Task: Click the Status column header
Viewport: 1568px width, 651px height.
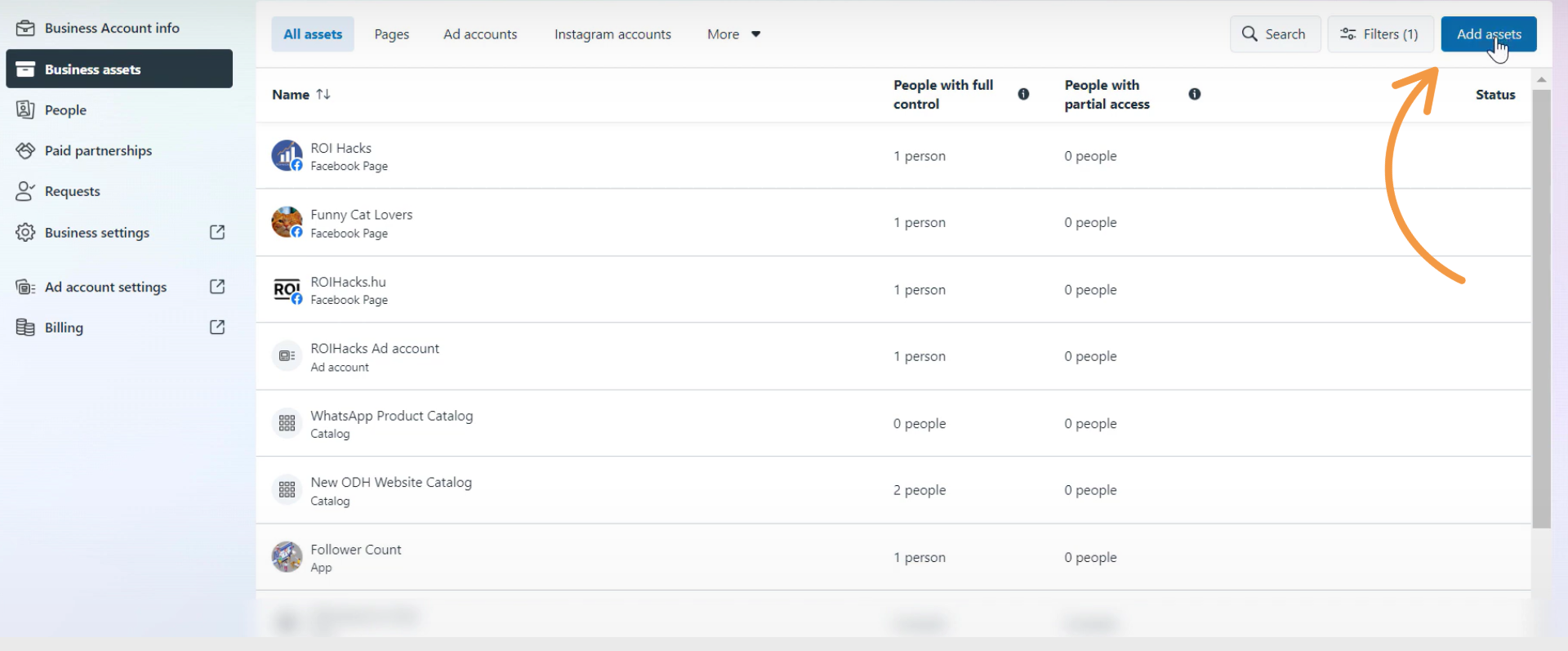Action: click(x=1495, y=95)
